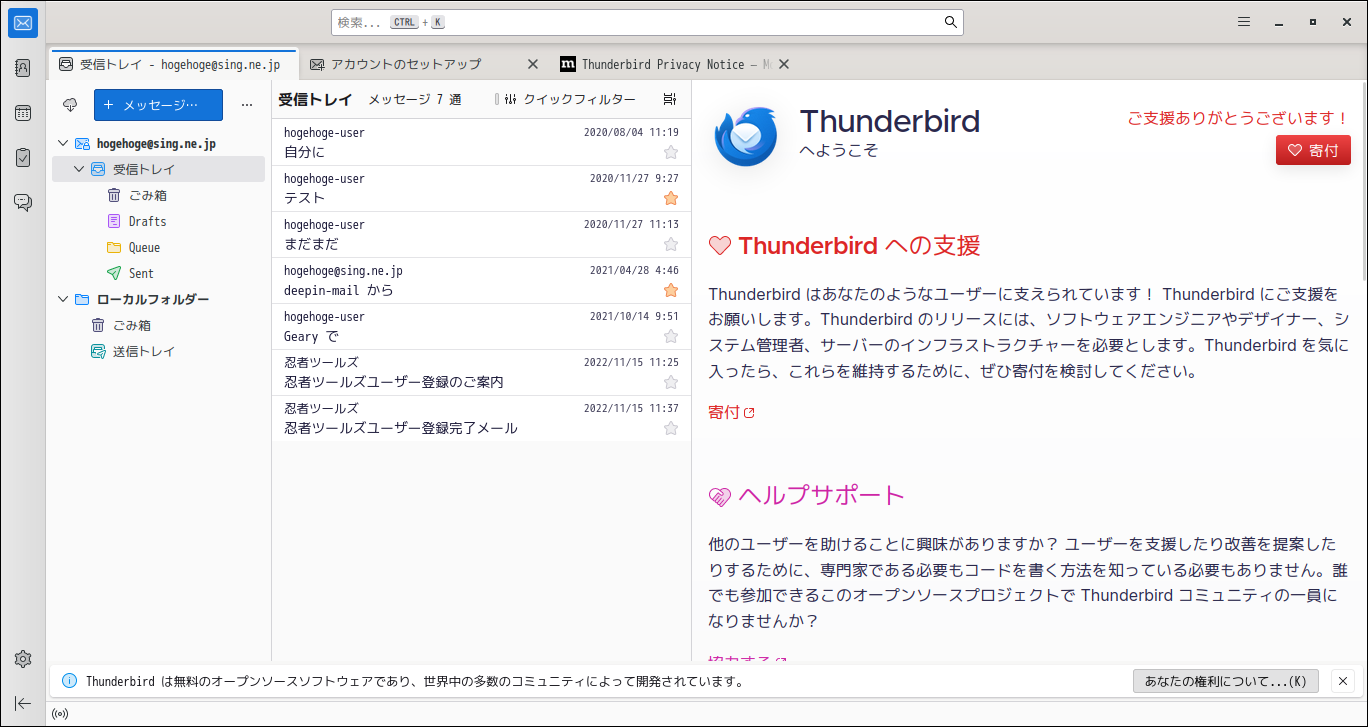The image size is (1368, 727).
Task: Click あなたの権利について...(K) button
Action: (1226, 681)
